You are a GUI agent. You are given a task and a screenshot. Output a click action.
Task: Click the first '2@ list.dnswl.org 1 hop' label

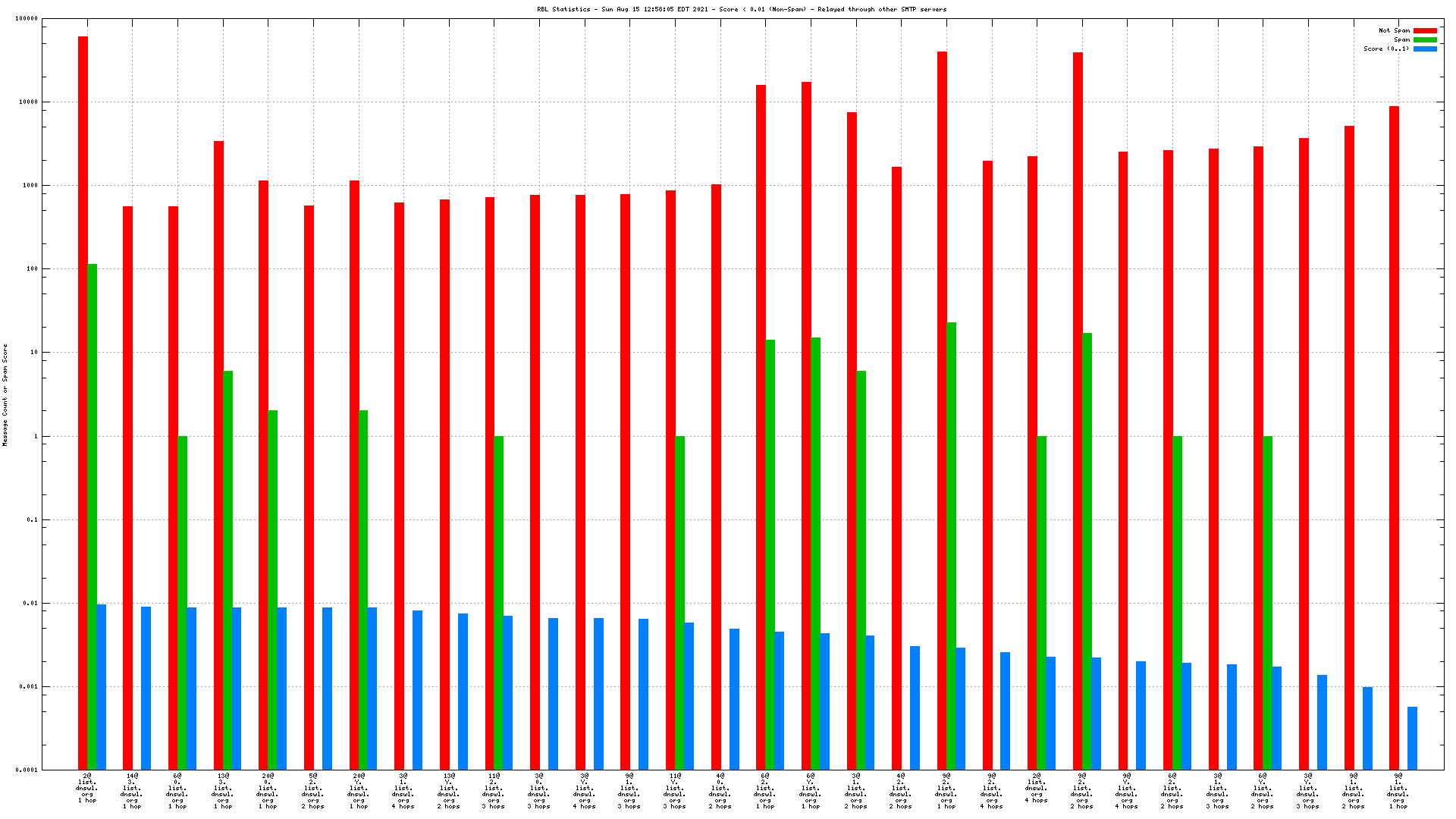[87, 788]
